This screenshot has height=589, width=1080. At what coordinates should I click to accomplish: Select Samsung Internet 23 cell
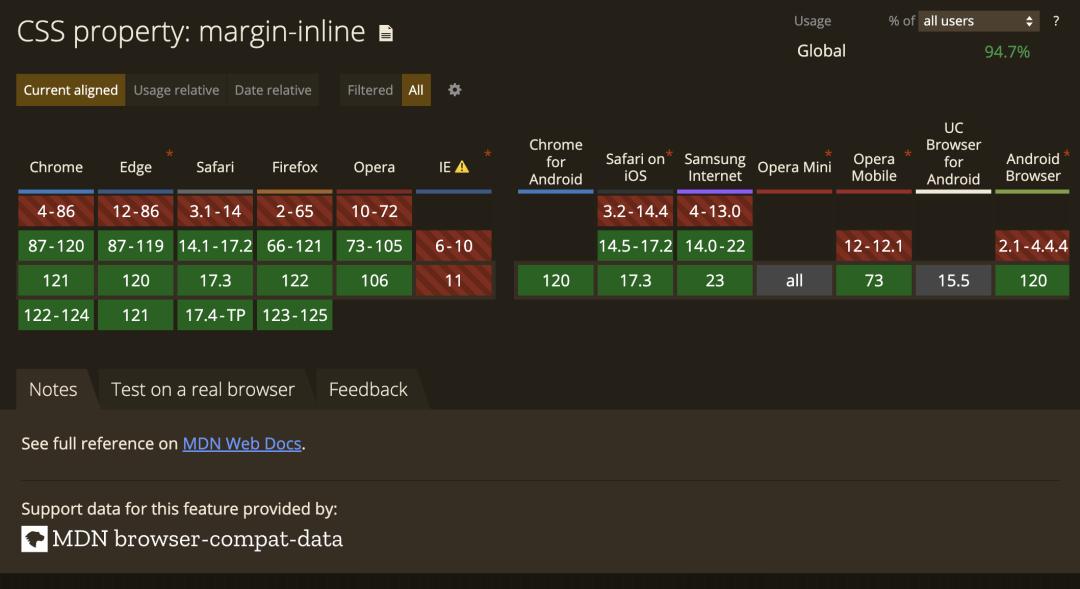click(715, 280)
